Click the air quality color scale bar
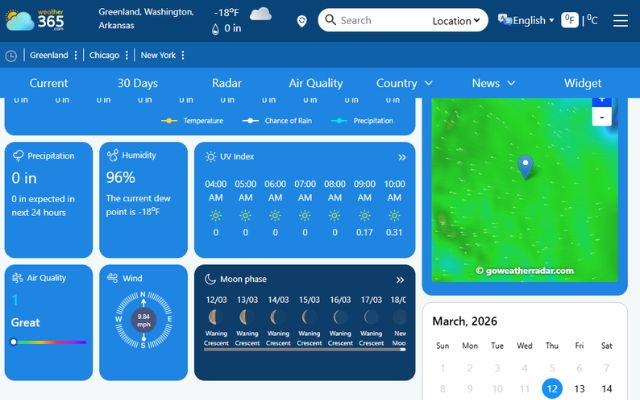Screen dimensions: 640x400 [49, 342]
